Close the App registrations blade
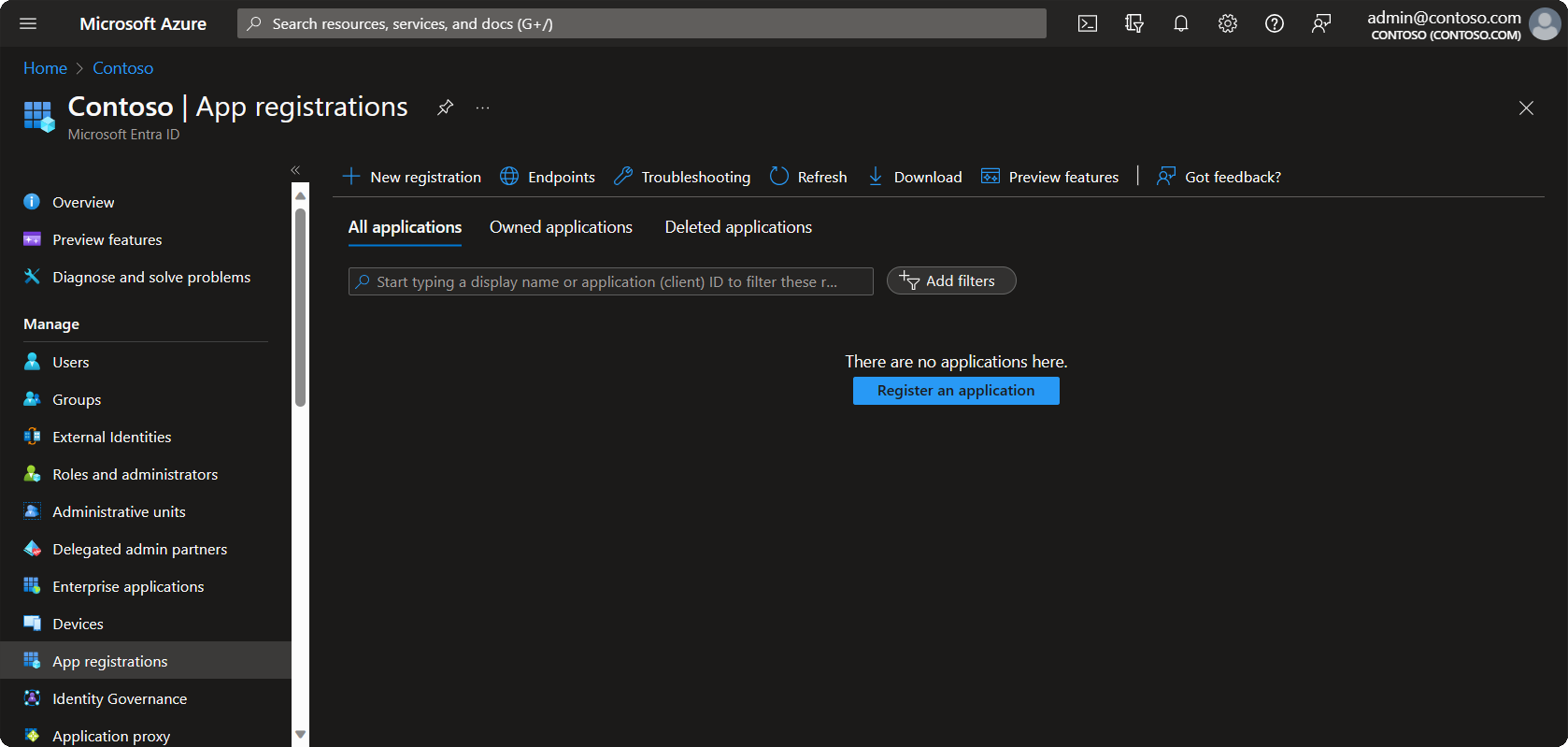This screenshot has height=747, width=1568. click(x=1526, y=108)
